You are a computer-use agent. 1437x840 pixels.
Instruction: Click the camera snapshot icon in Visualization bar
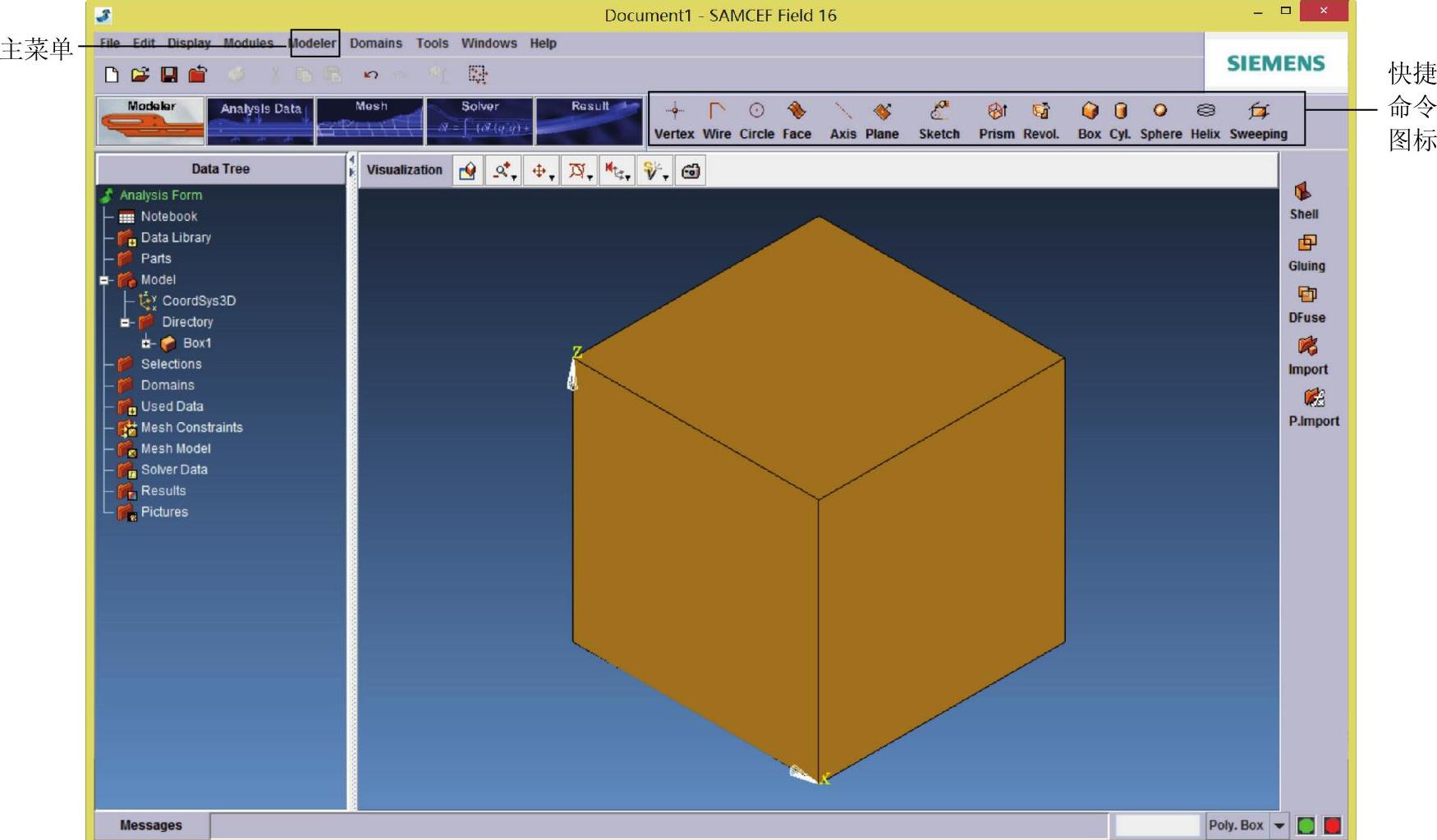691,171
